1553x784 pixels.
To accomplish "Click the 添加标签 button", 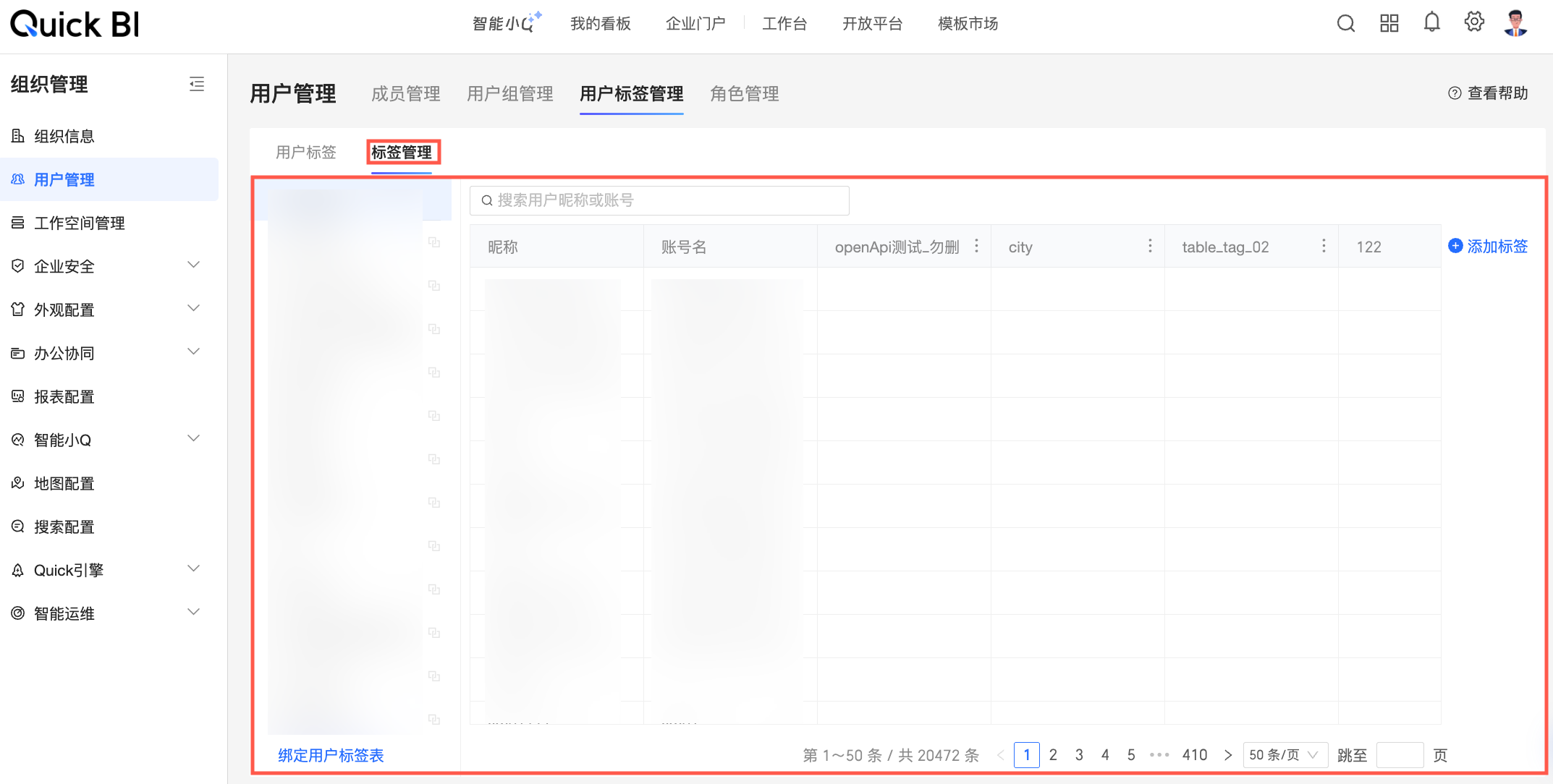I will [x=1488, y=247].
